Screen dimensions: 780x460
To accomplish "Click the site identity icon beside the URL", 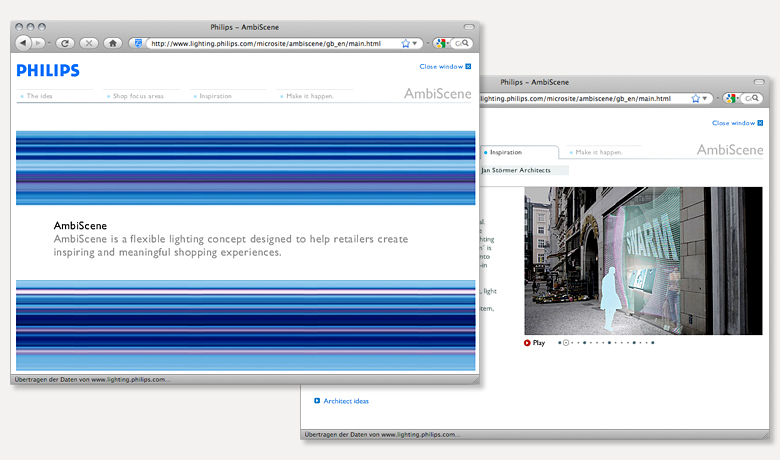I will click(138, 43).
